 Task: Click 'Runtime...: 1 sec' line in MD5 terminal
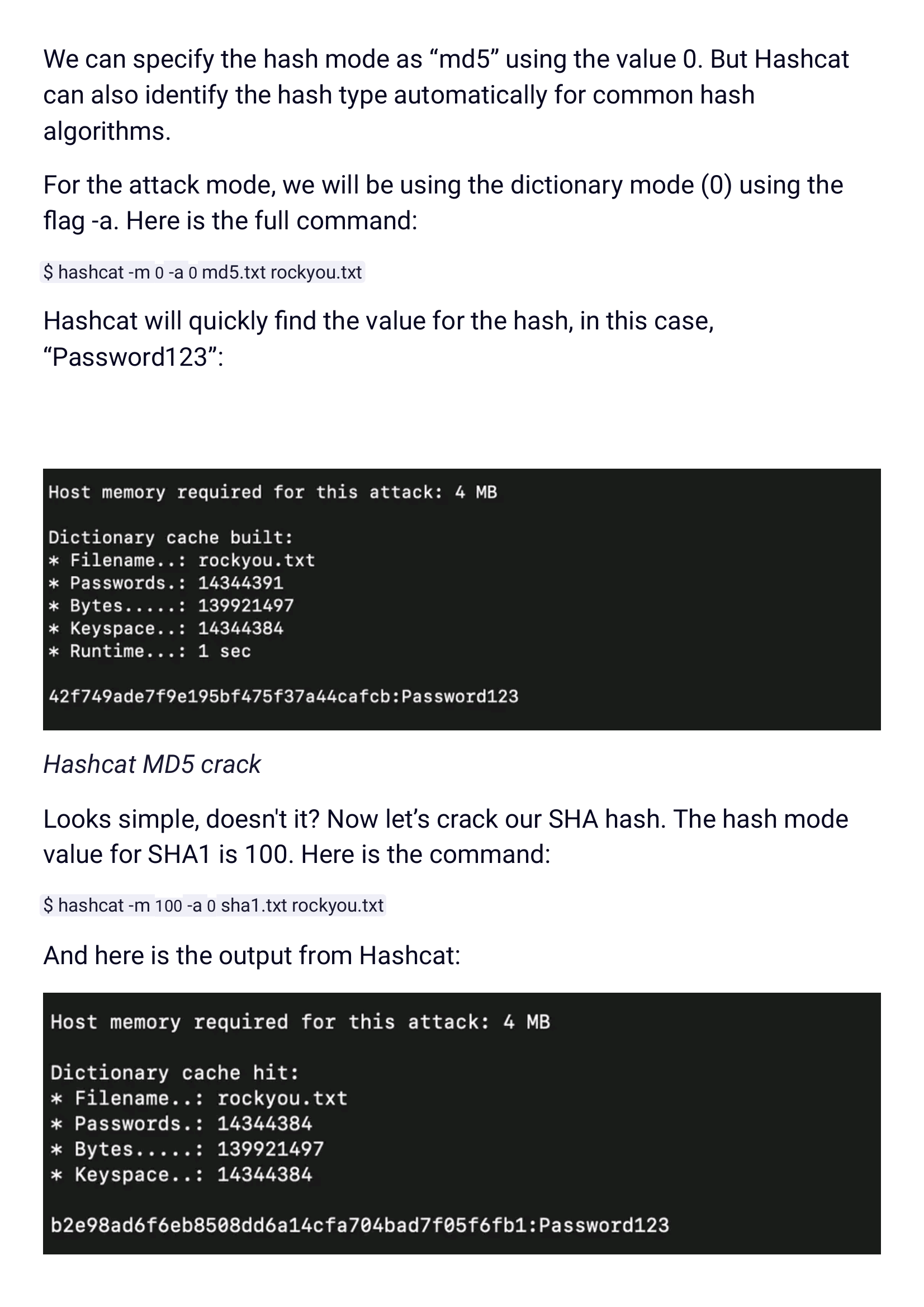click(x=150, y=650)
